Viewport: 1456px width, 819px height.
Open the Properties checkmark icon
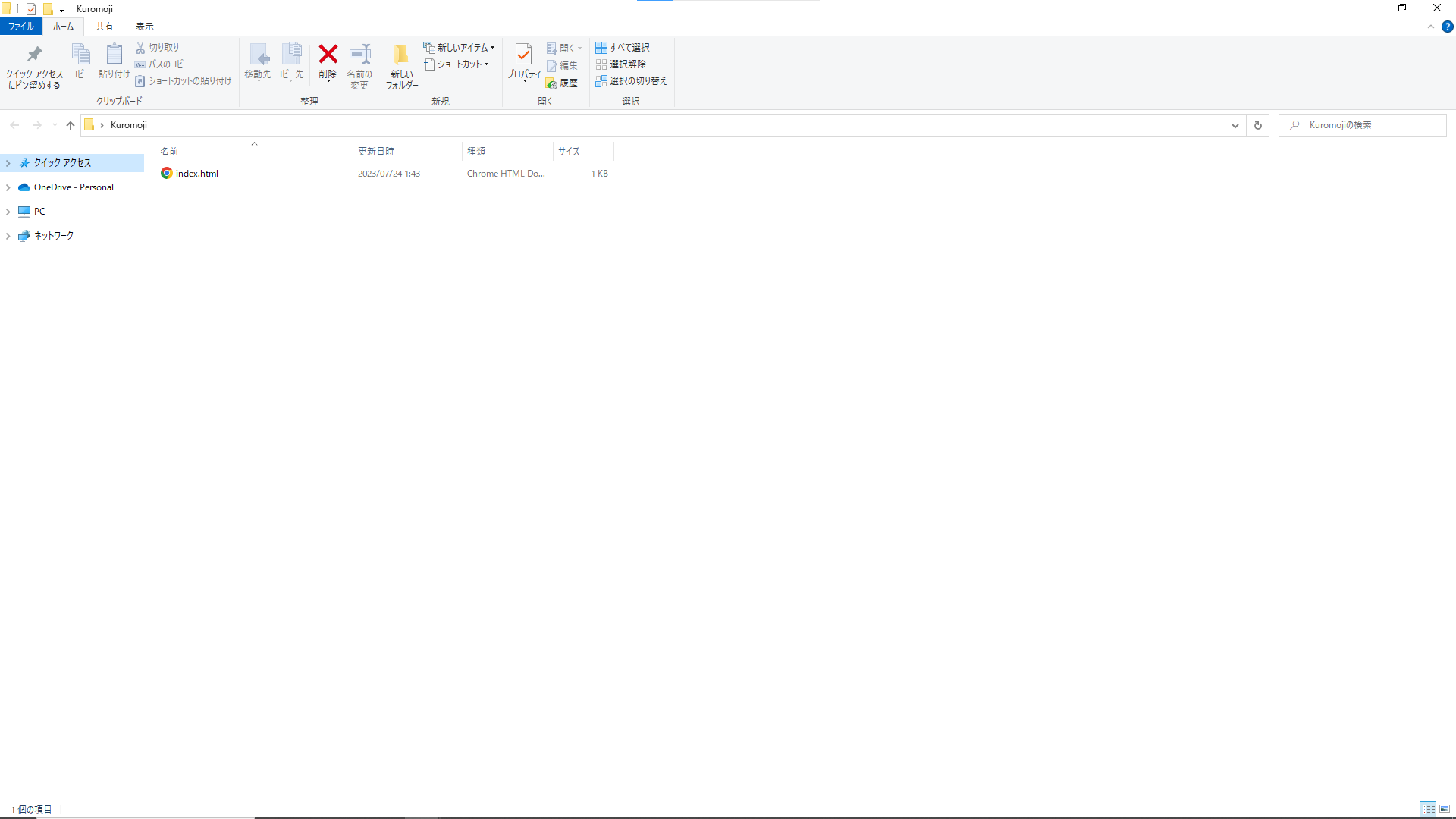523,54
